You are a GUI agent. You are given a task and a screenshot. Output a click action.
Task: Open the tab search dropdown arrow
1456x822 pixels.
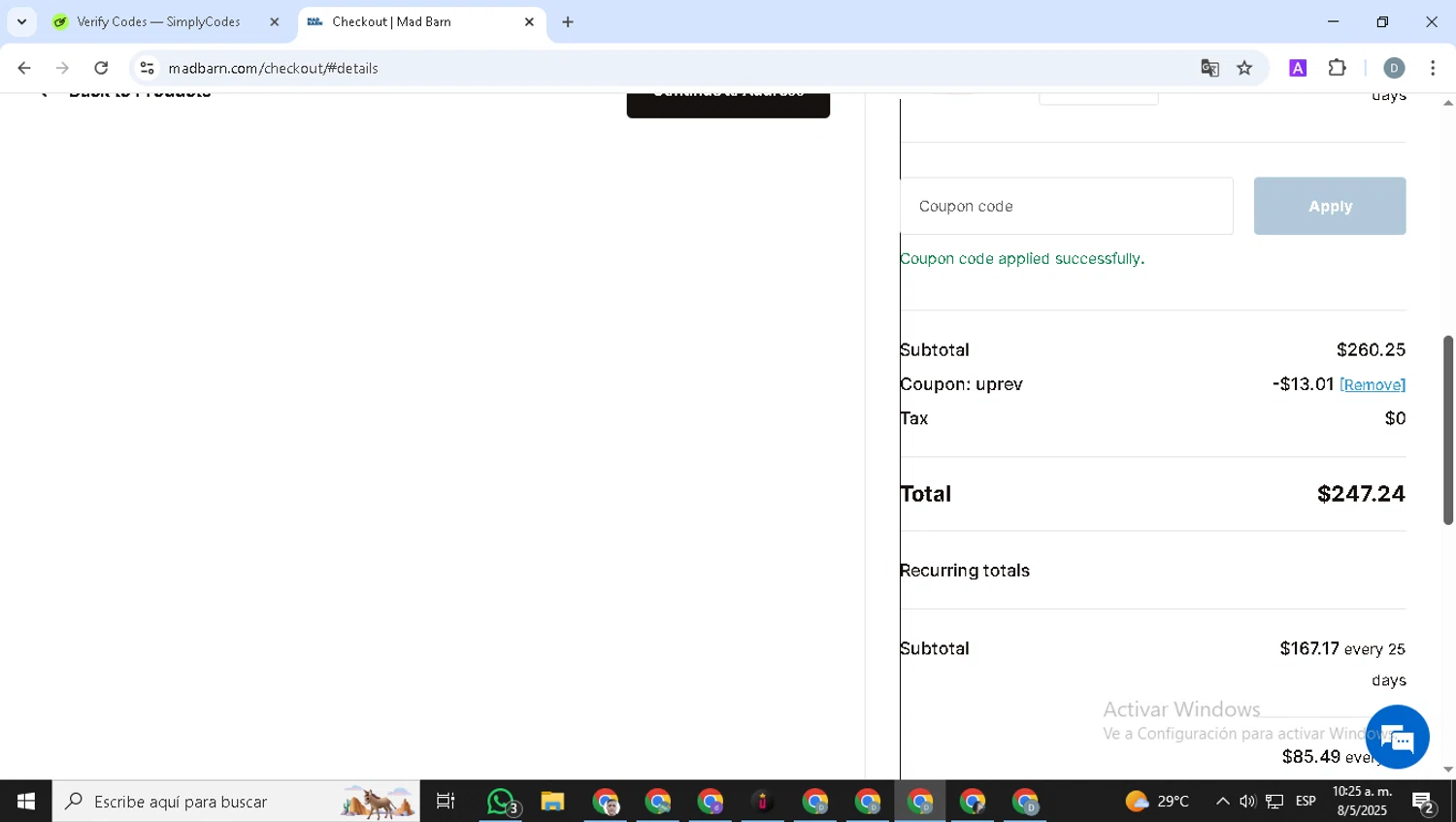[21, 21]
